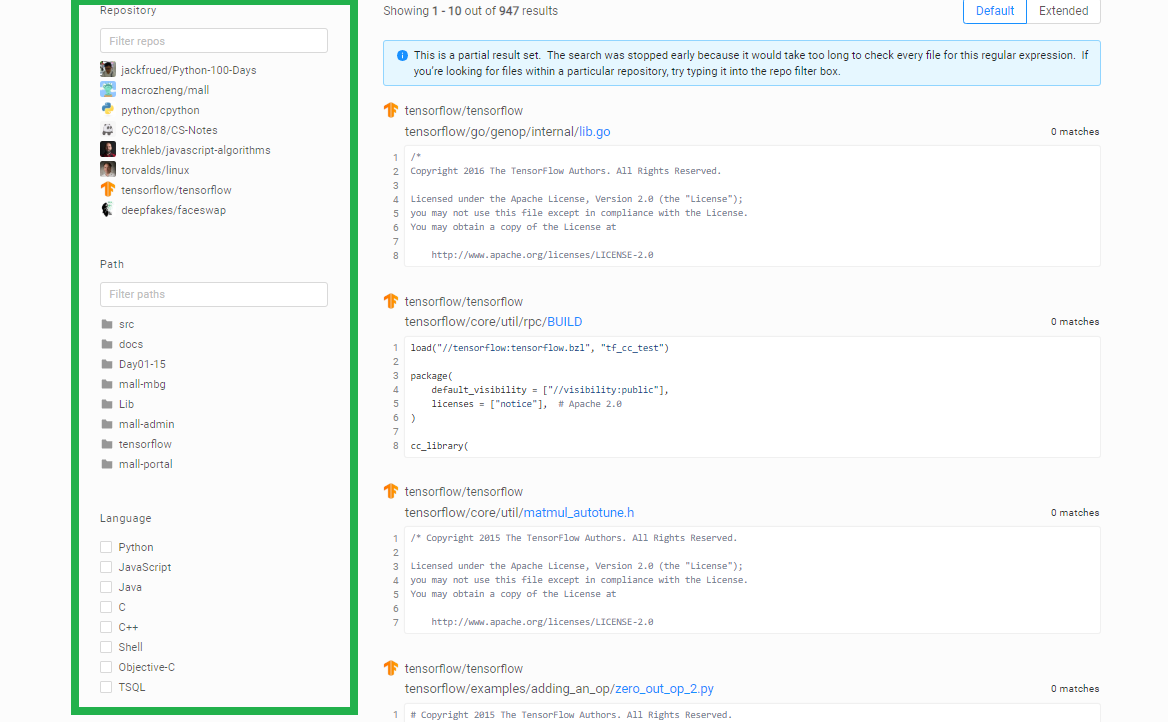
Task: Open the lib.go file link
Action: tap(594, 132)
